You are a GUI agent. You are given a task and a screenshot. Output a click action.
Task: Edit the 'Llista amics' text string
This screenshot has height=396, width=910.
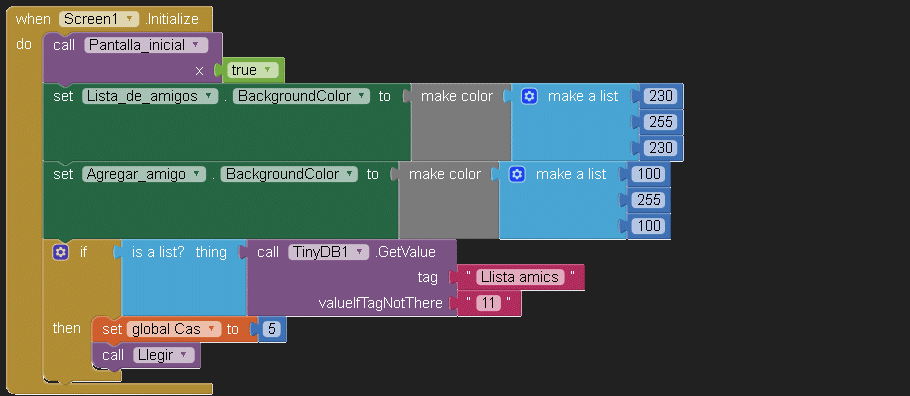tap(520, 278)
